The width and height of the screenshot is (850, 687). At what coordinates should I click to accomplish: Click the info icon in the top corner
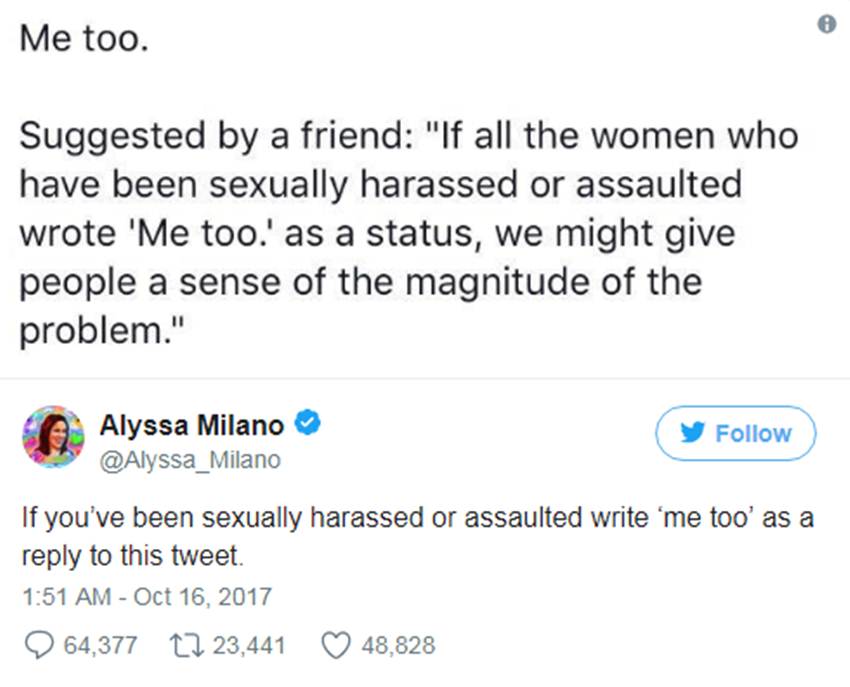826,25
